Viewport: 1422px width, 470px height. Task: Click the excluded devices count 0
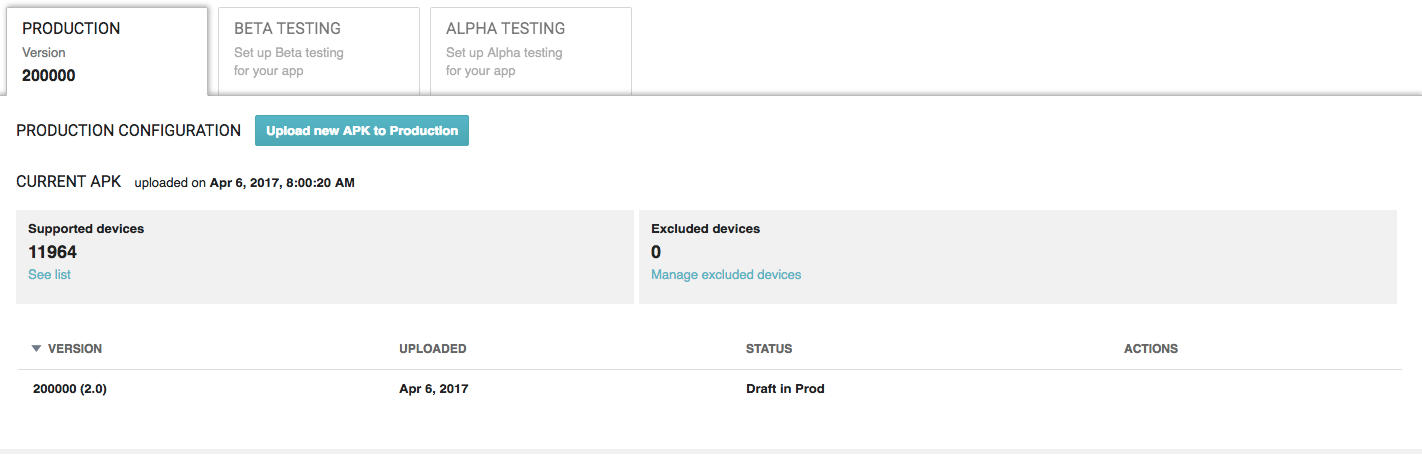(656, 252)
